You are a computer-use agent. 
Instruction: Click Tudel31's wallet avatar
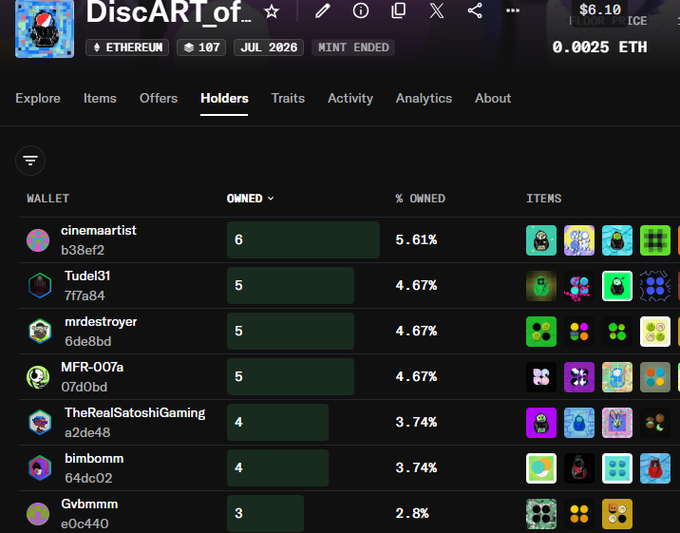(40, 285)
